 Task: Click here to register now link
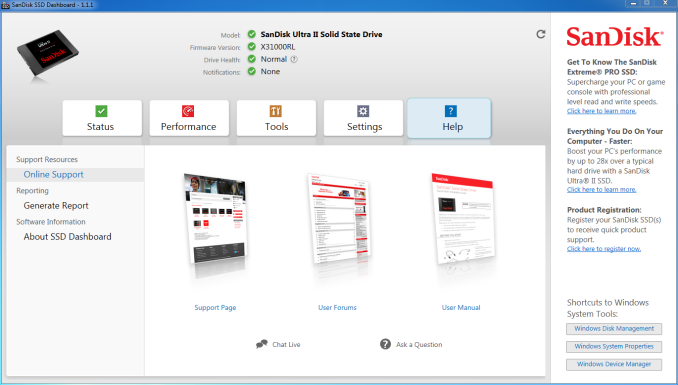point(604,249)
